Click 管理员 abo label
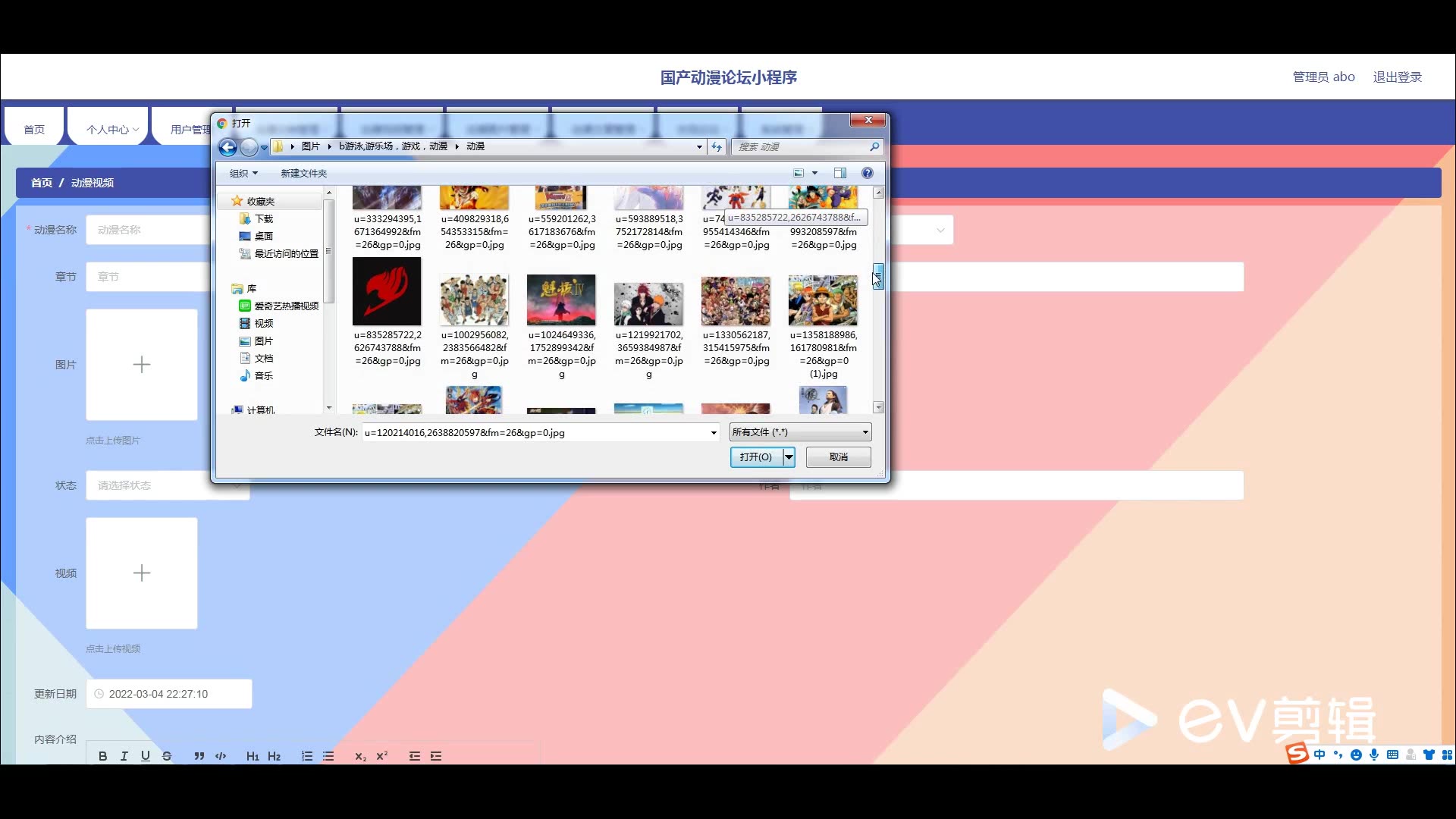The width and height of the screenshot is (1456, 819). pyautogui.click(x=1324, y=77)
